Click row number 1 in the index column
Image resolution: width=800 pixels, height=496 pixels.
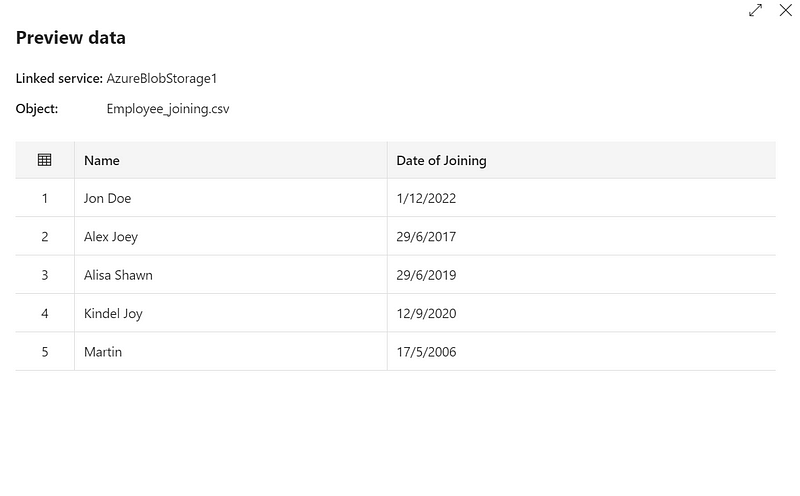pyautogui.click(x=45, y=198)
